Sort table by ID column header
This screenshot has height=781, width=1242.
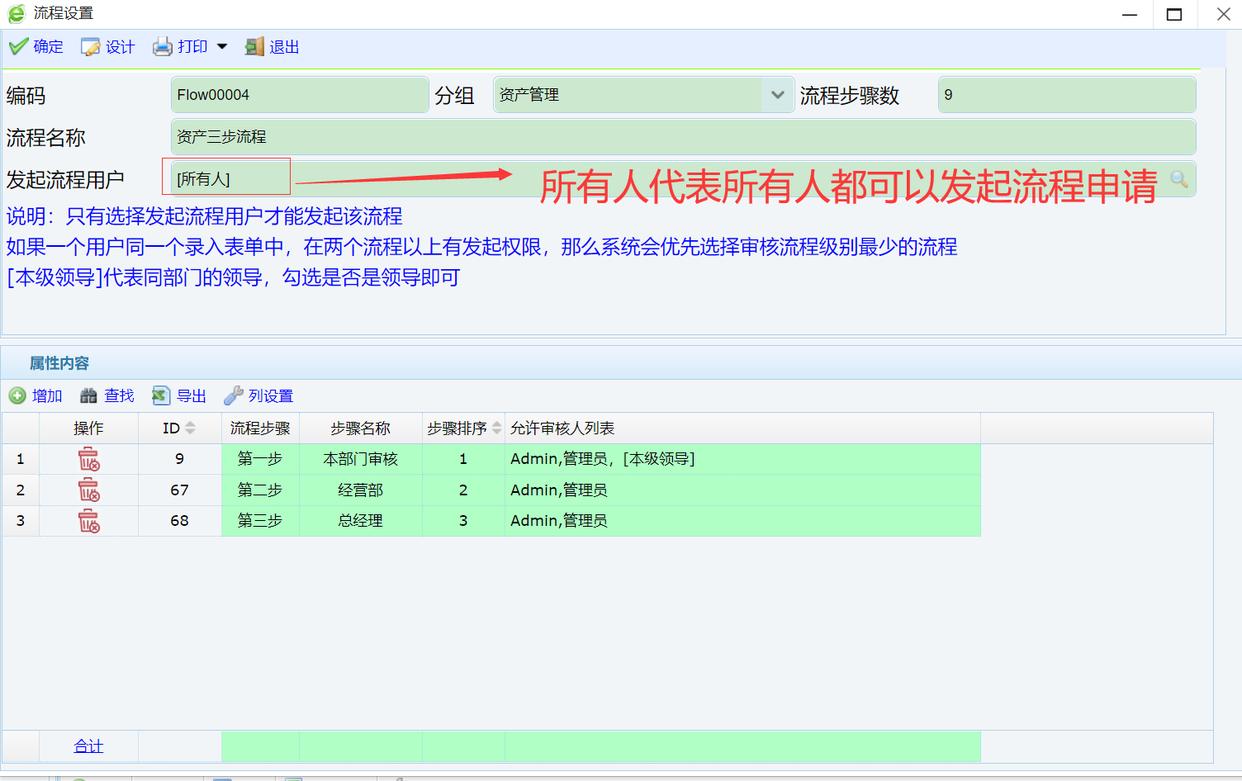pos(179,428)
